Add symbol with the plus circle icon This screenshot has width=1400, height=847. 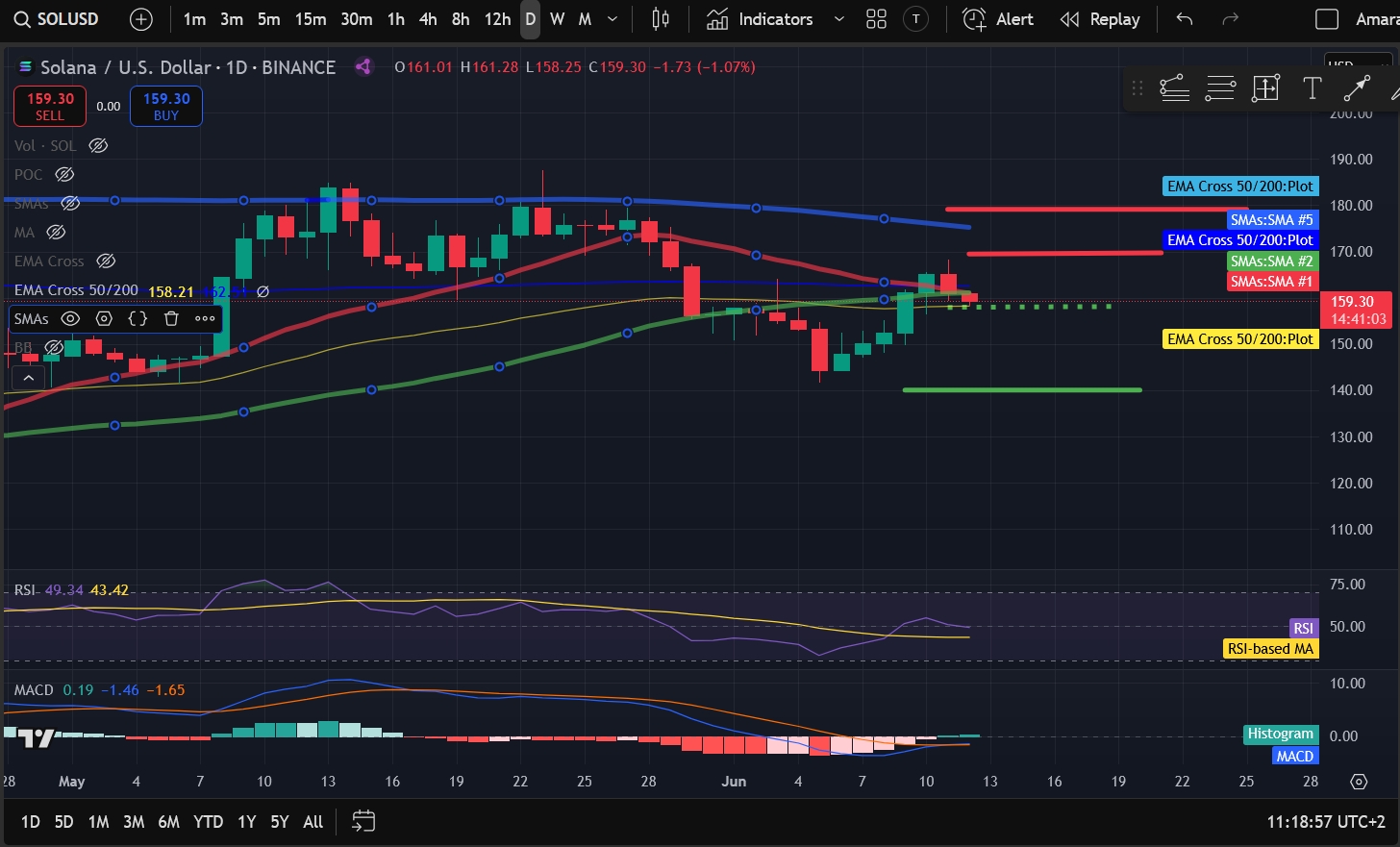[141, 19]
